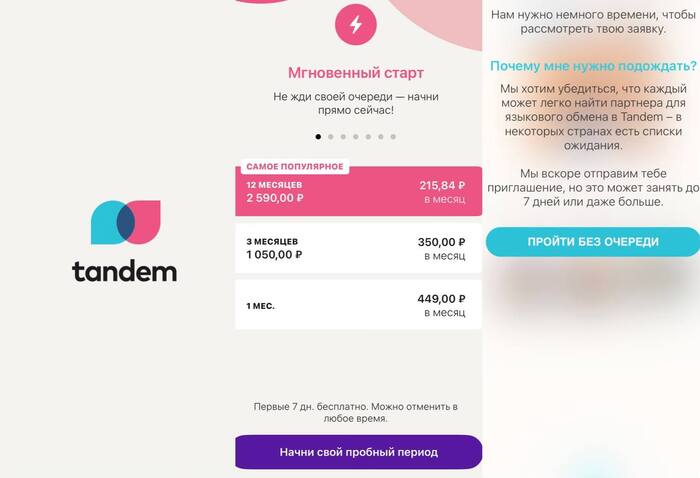
Task: Tap the first active carousel dot
Action: click(x=318, y=136)
